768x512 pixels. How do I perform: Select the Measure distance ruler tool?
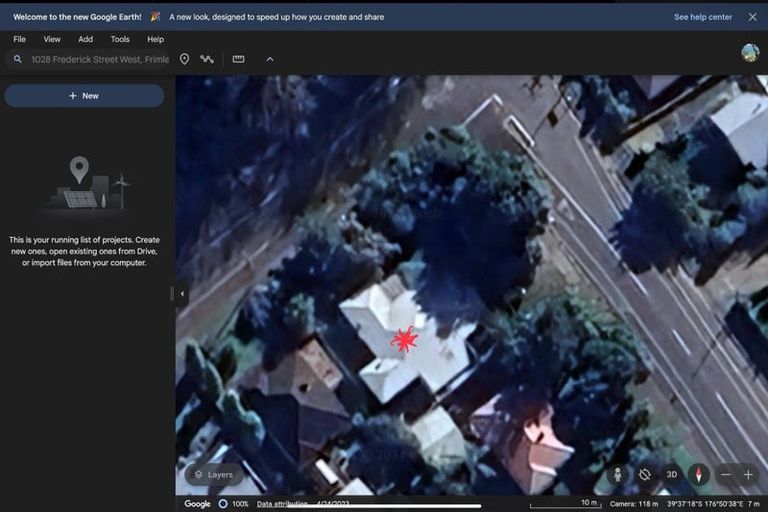238,59
